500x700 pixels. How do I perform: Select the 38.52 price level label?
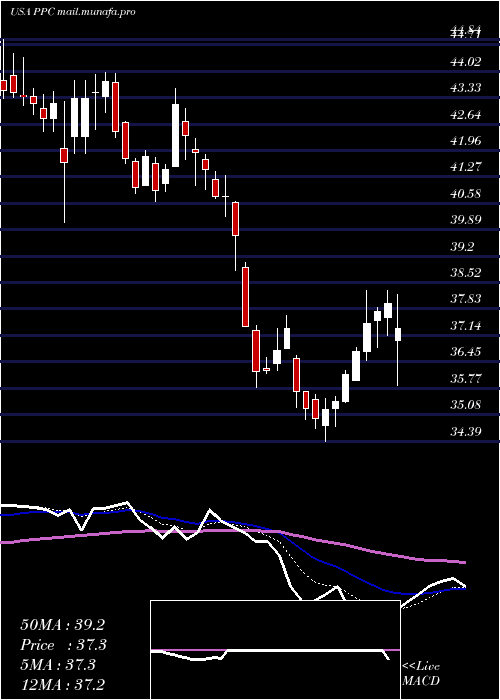pyautogui.click(x=466, y=273)
